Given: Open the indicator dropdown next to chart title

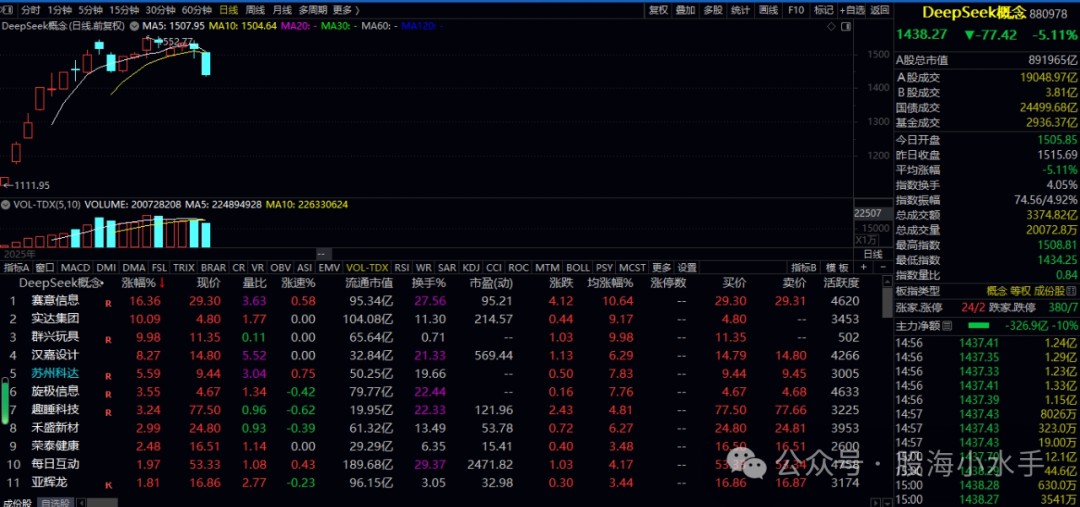Looking at the screenshot, I should [x=133, y=25].
